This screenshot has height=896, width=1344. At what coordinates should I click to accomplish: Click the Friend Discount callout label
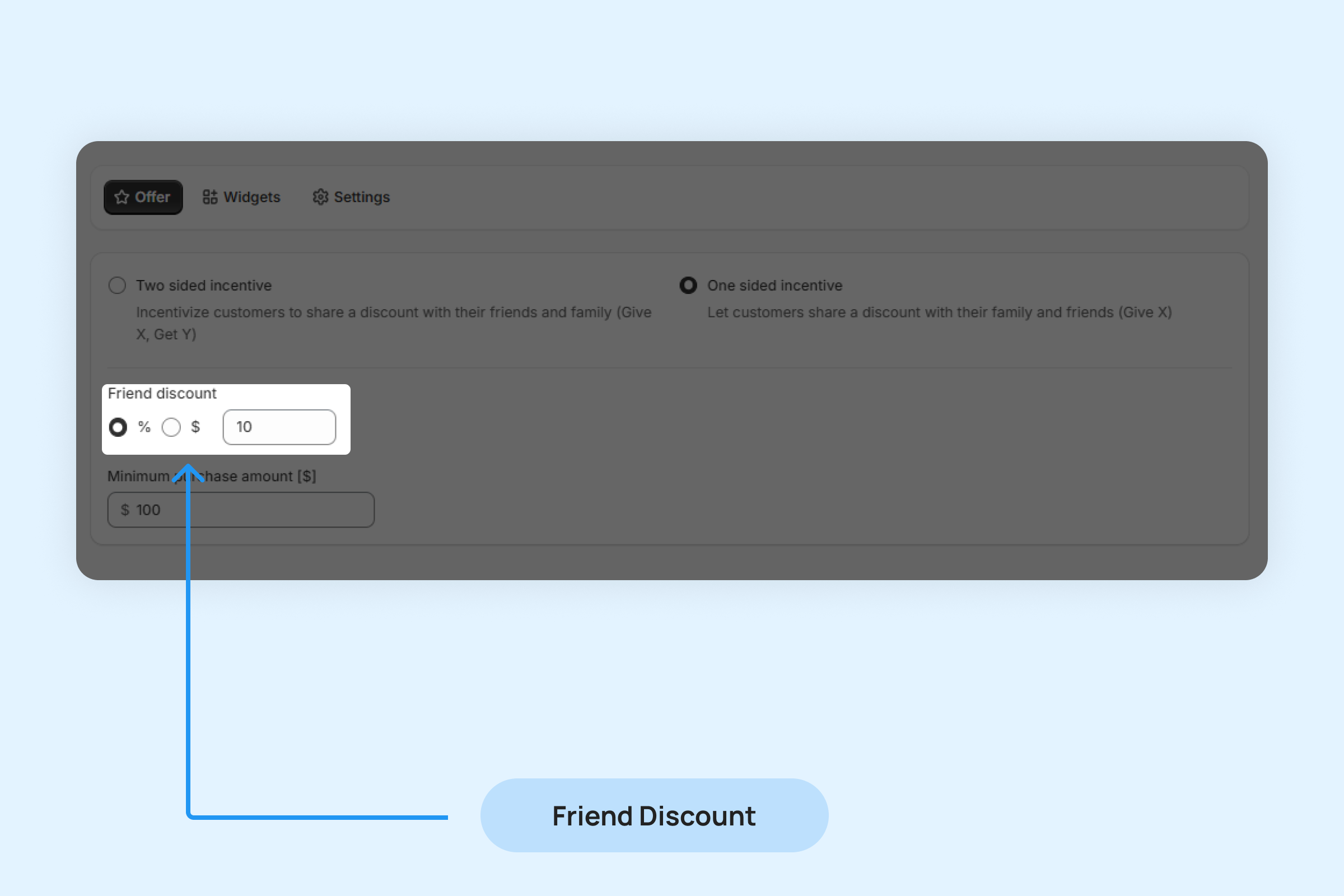(x=654, y=815)
